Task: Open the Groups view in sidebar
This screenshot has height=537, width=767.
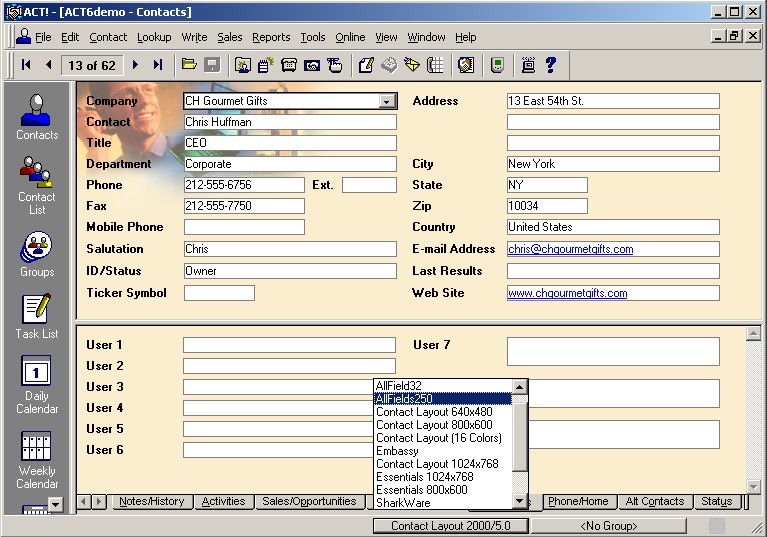Action: coord(37,254)
